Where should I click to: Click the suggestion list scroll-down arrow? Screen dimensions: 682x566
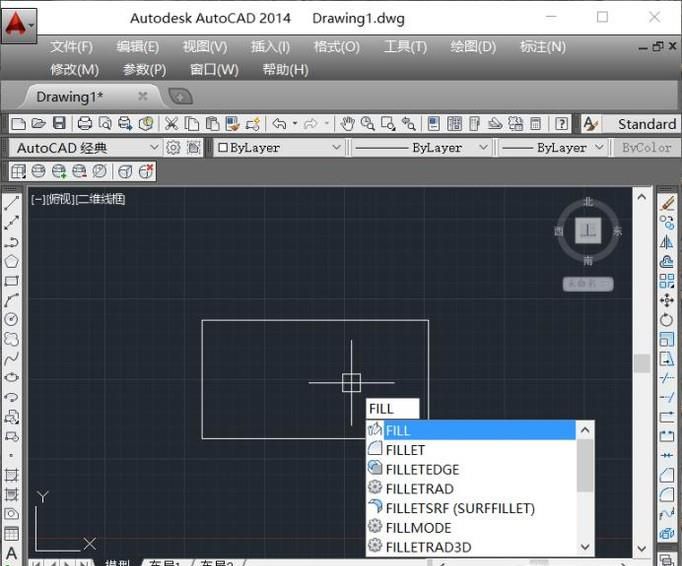click(x=585, y=546)
